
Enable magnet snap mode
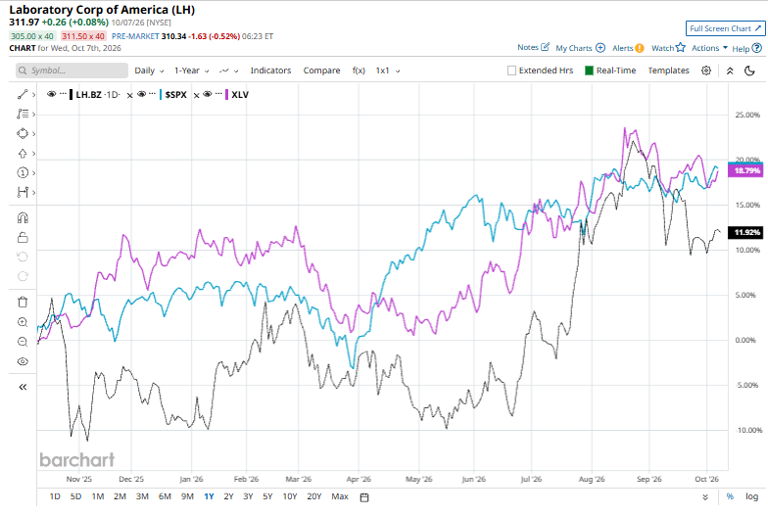click(23, 218)
